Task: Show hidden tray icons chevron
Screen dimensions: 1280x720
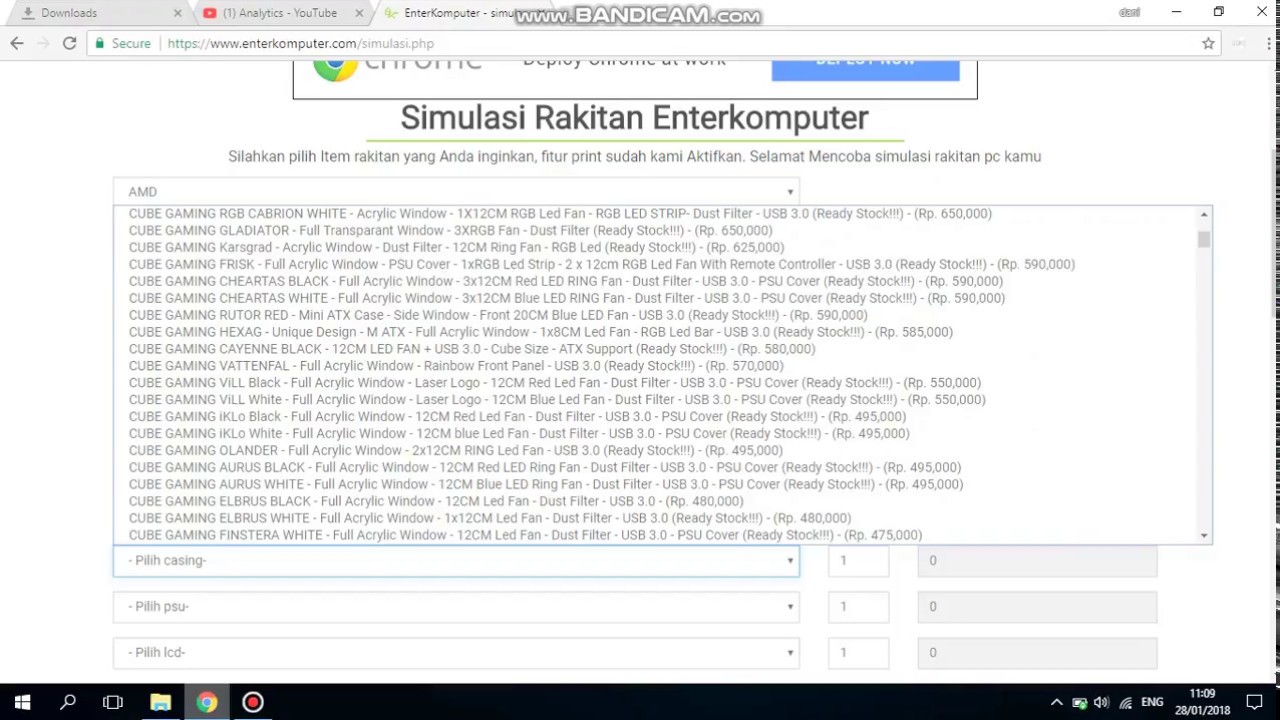Action: (x=1056, y=702)
